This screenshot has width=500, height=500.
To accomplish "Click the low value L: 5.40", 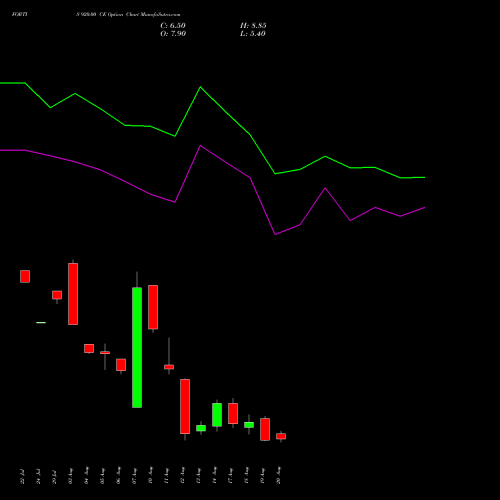I will pyautogui.click(x=253, y=34).
